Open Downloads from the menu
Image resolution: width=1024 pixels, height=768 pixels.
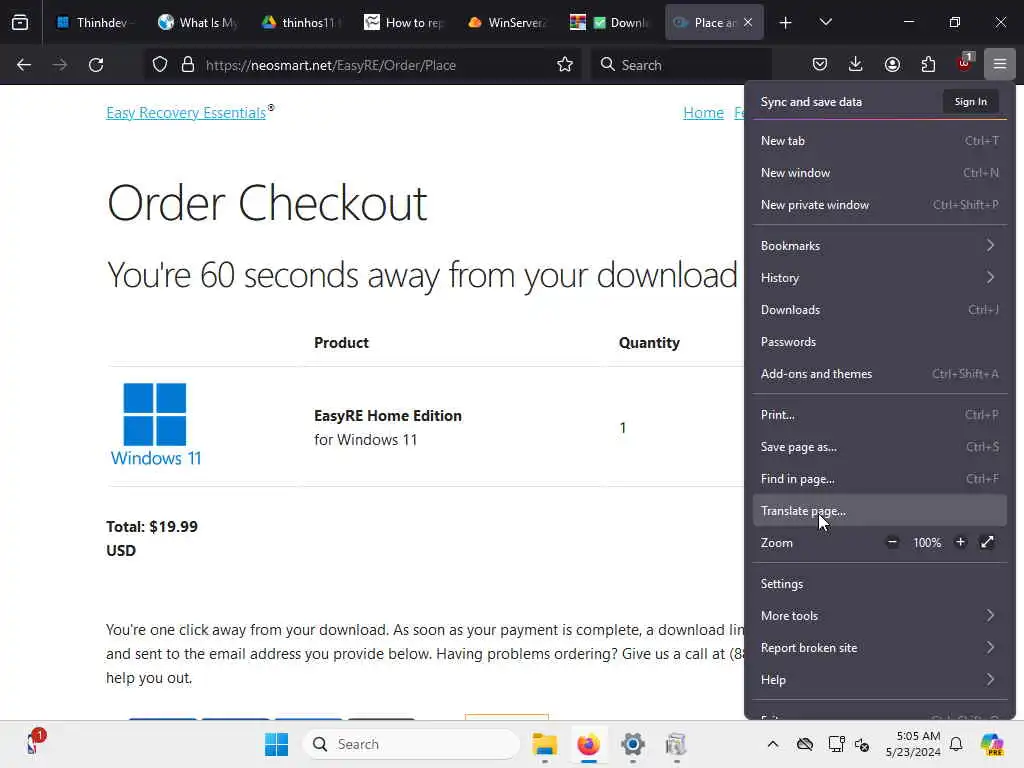[879, 310]
